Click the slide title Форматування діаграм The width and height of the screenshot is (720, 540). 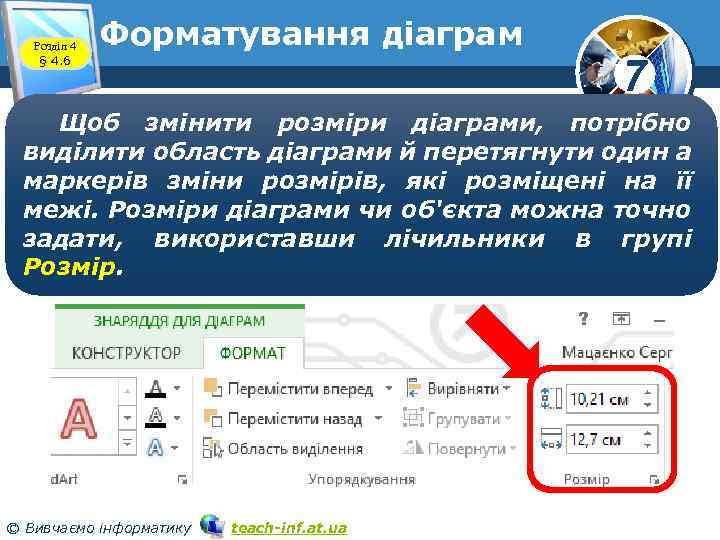pyautogui.click(x=311, y=34)
